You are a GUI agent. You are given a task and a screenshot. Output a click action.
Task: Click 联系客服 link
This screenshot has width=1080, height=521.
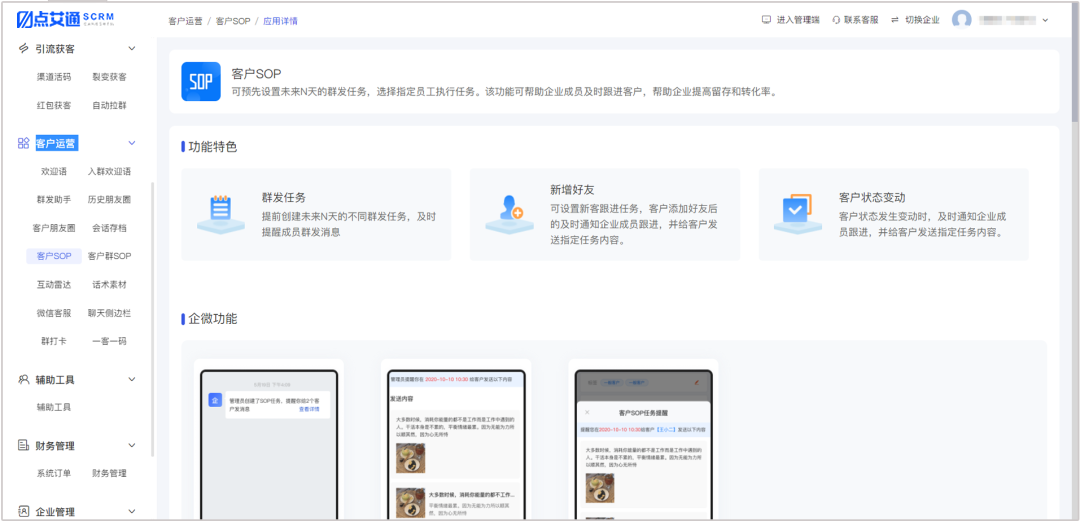[862, 20]
